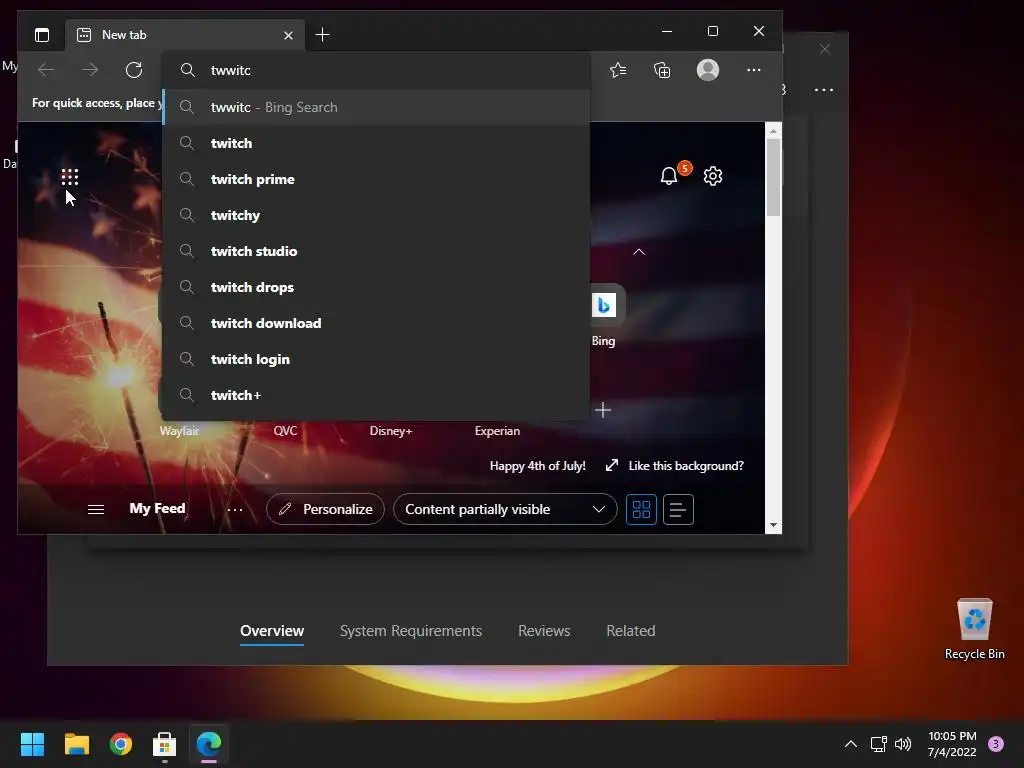Click the Like this background? link
The image size is (1024, 768).
point(686,466)
